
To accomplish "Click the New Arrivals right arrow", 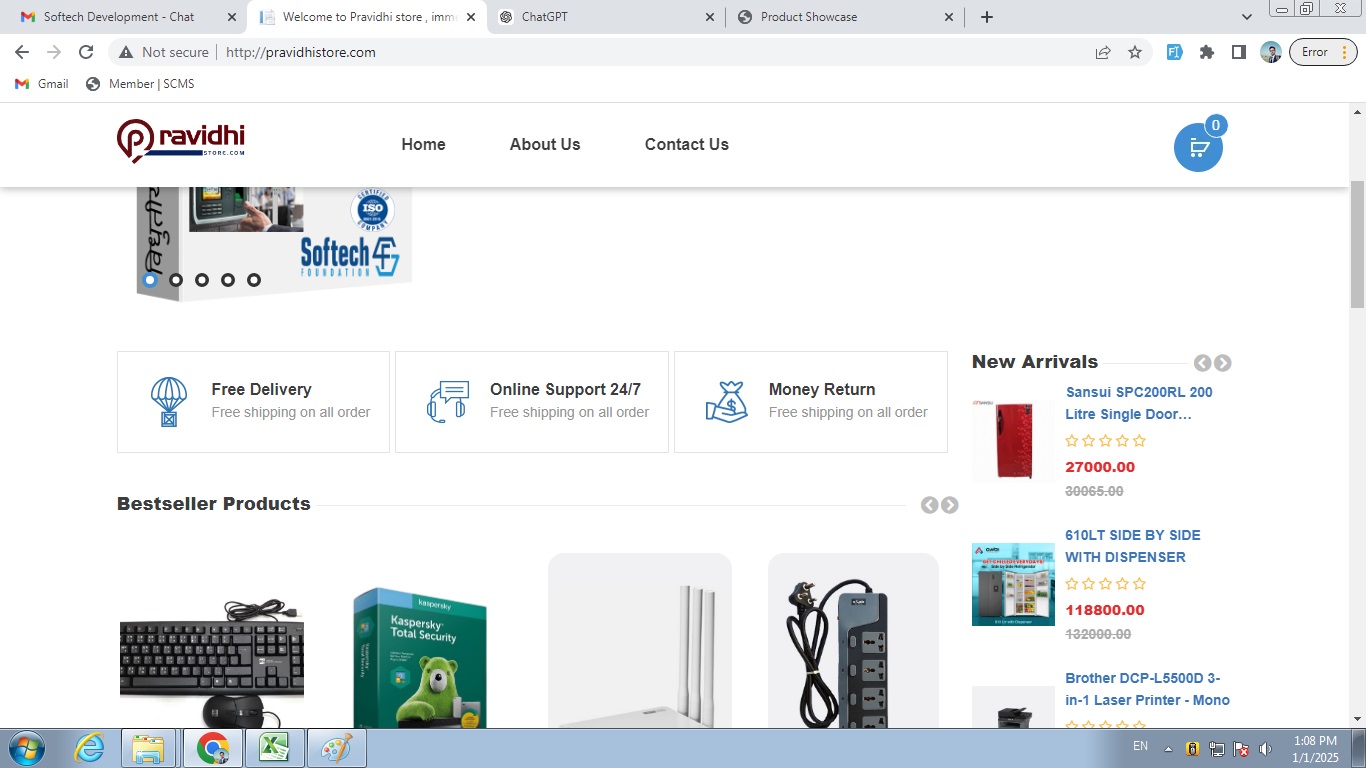I will pyautogui.click(x=1222, y=362).
